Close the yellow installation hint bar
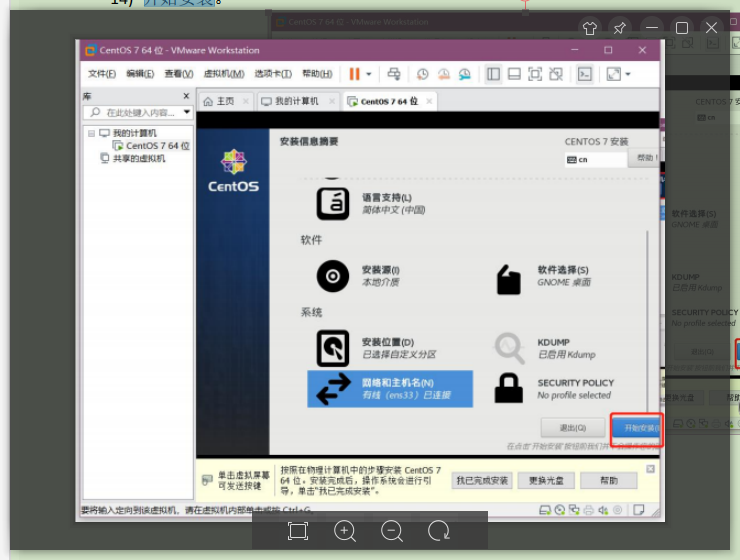 coord(650,468)
